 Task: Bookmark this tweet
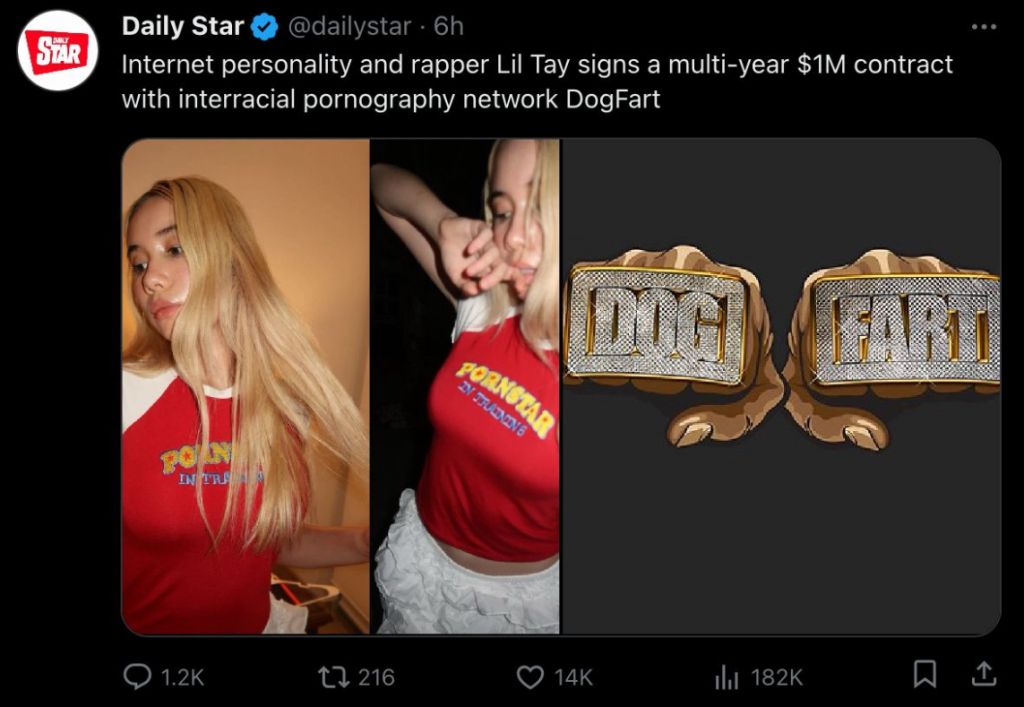924,674
